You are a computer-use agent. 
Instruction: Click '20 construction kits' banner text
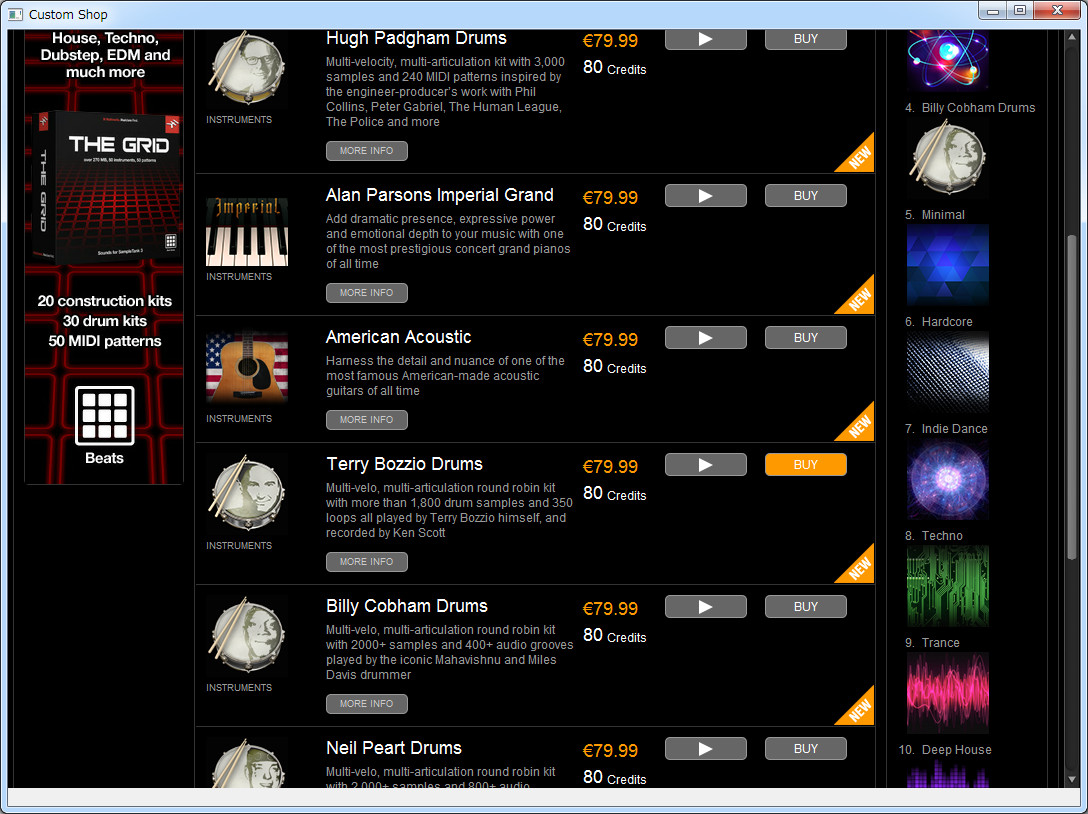pos(105,300)
